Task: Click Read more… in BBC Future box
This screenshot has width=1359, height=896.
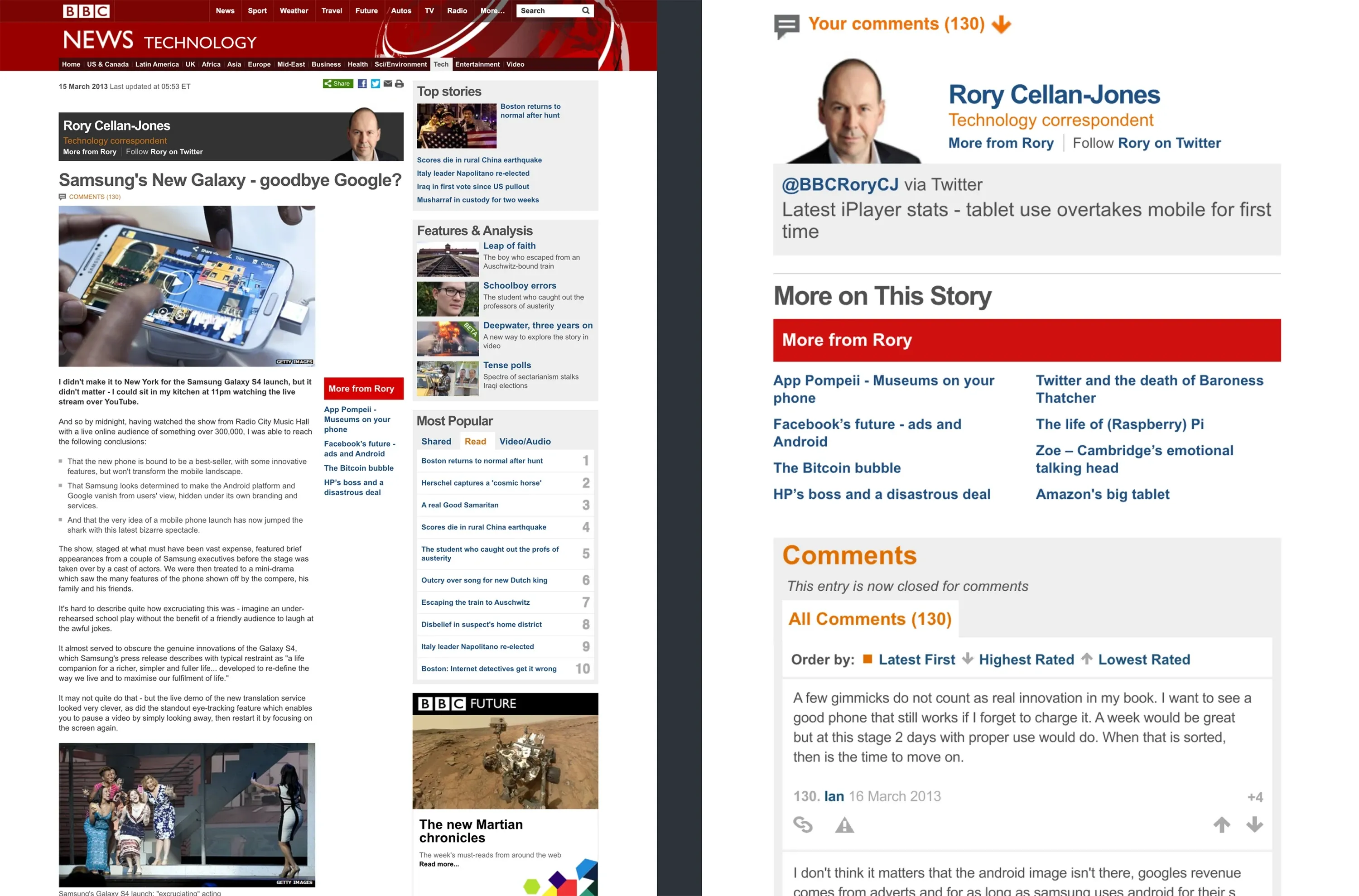Action: click(439, 865)
